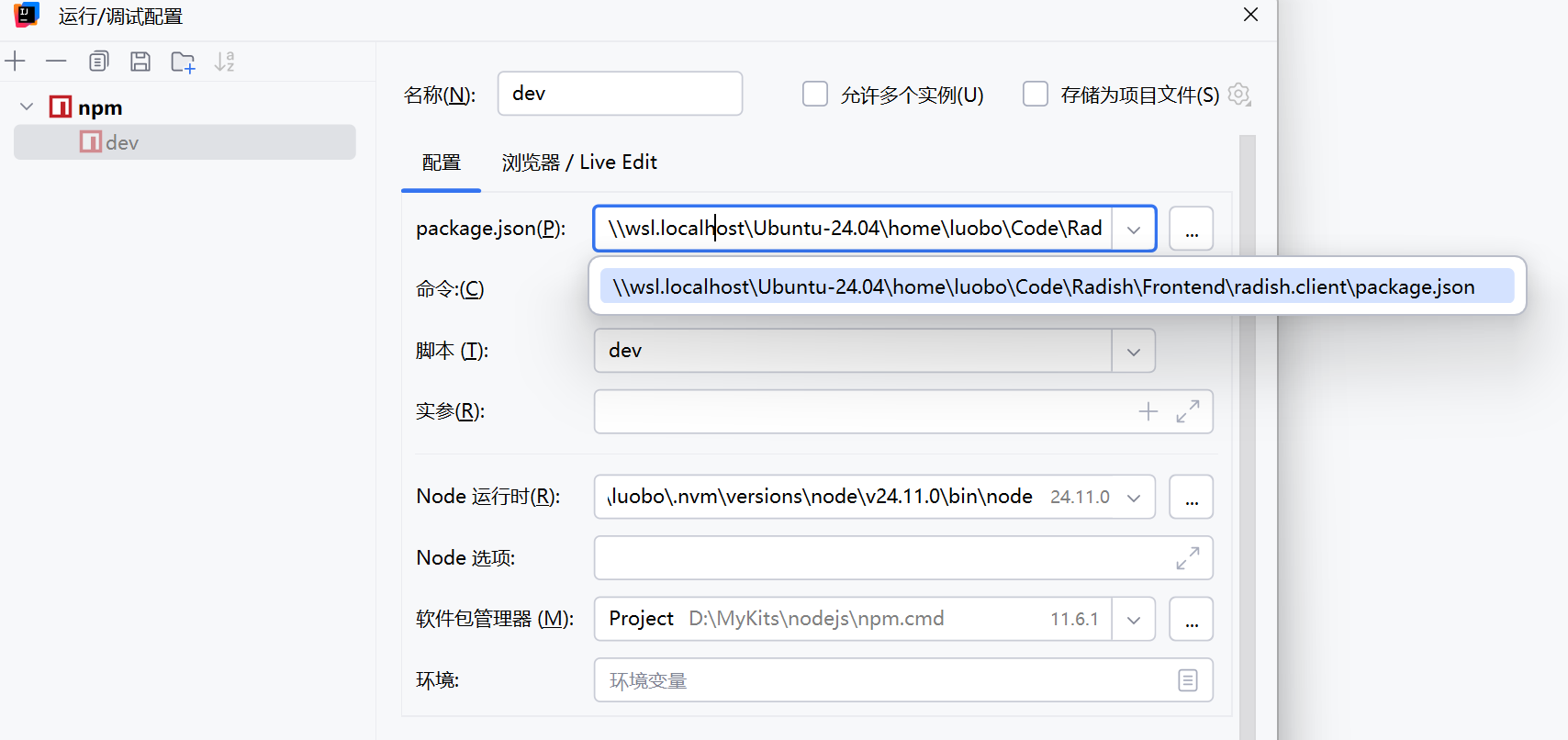1568x740 pixels.
Task: Save configuration using the disk icon
Action: [140, 62]
